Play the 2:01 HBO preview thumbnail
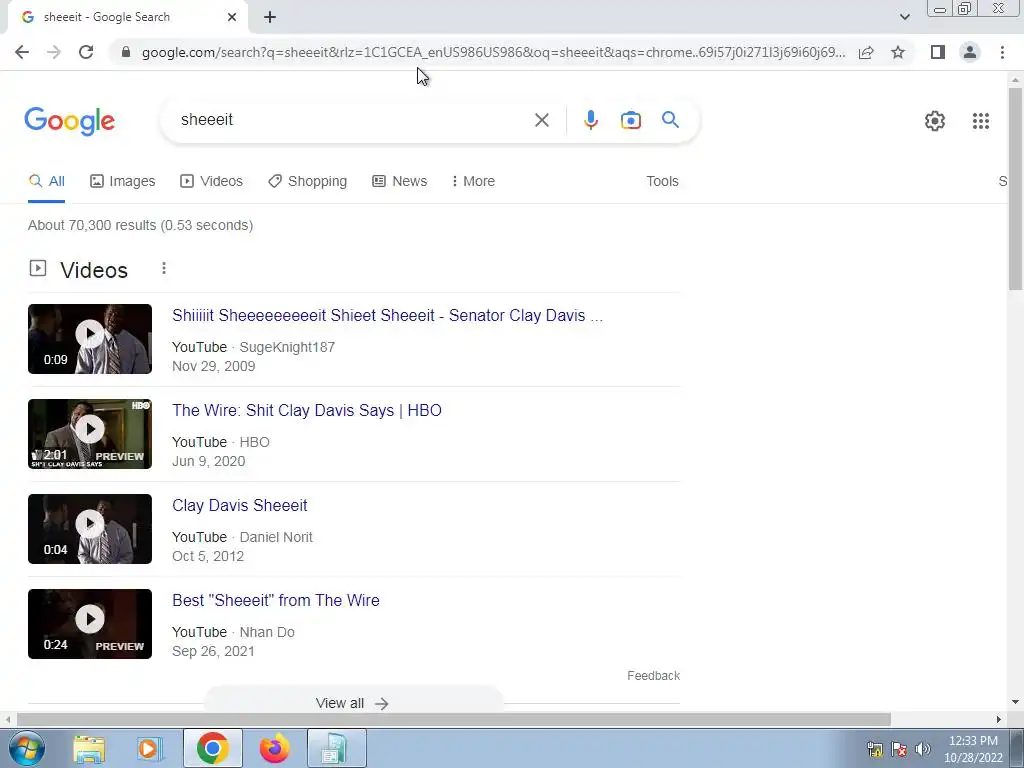1024x768 pixels. tap(90, 434)
